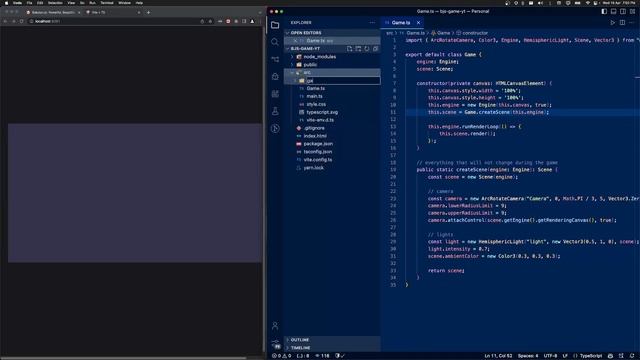Collapse all folders in explorer
Image resolution: width=640 pixels, height=360 pixels.
tap(375, 49)
